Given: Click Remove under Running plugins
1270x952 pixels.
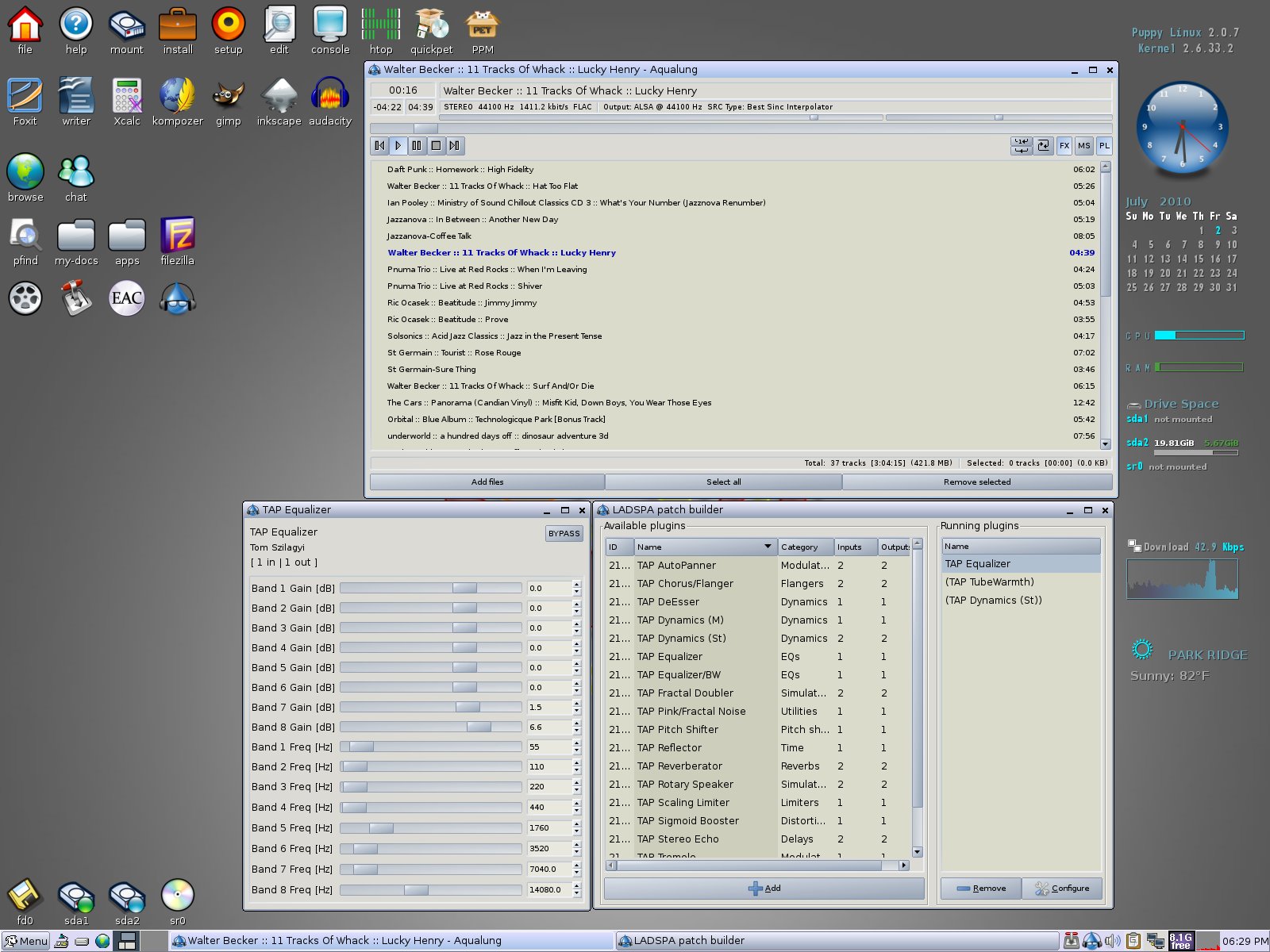Looking at the screenshot, I should [x=981, y=889].
